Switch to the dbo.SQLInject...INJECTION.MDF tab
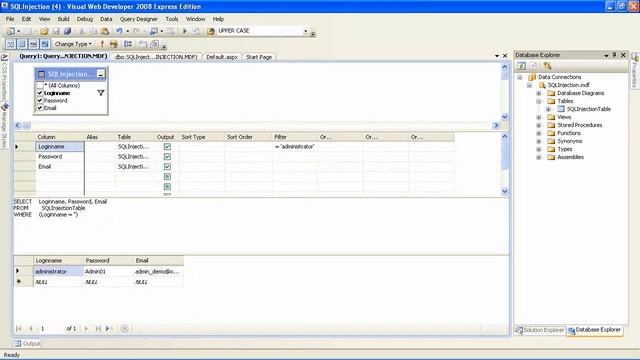This screenshot has height=360, width=640. point(156,57)
